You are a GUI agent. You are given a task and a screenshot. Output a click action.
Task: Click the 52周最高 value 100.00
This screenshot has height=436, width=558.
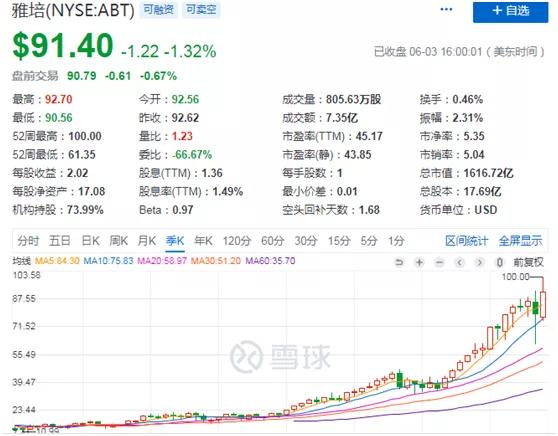[x=85, y=136]
